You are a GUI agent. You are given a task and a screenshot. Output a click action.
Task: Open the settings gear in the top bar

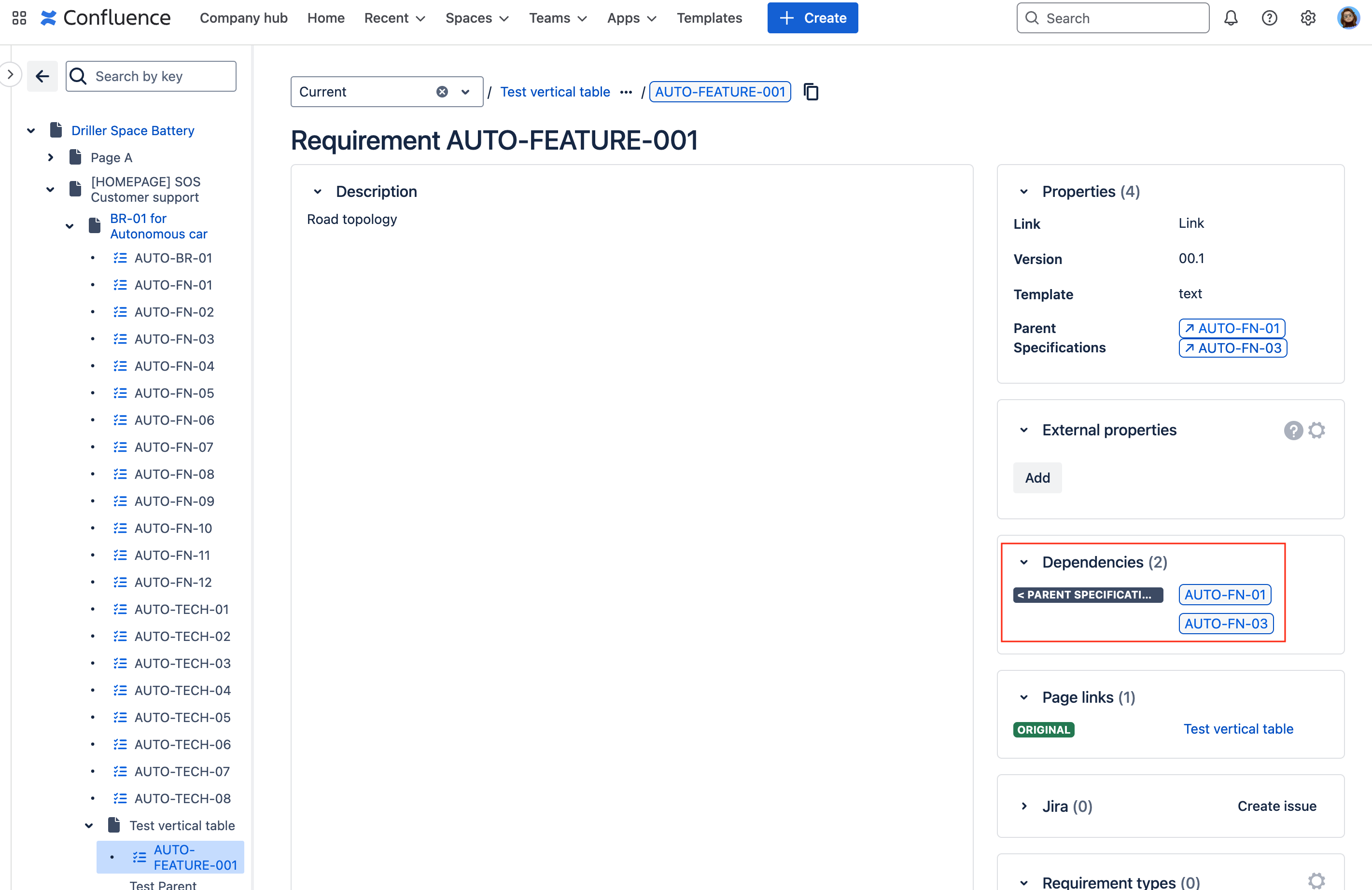[x=1308, y=18]
